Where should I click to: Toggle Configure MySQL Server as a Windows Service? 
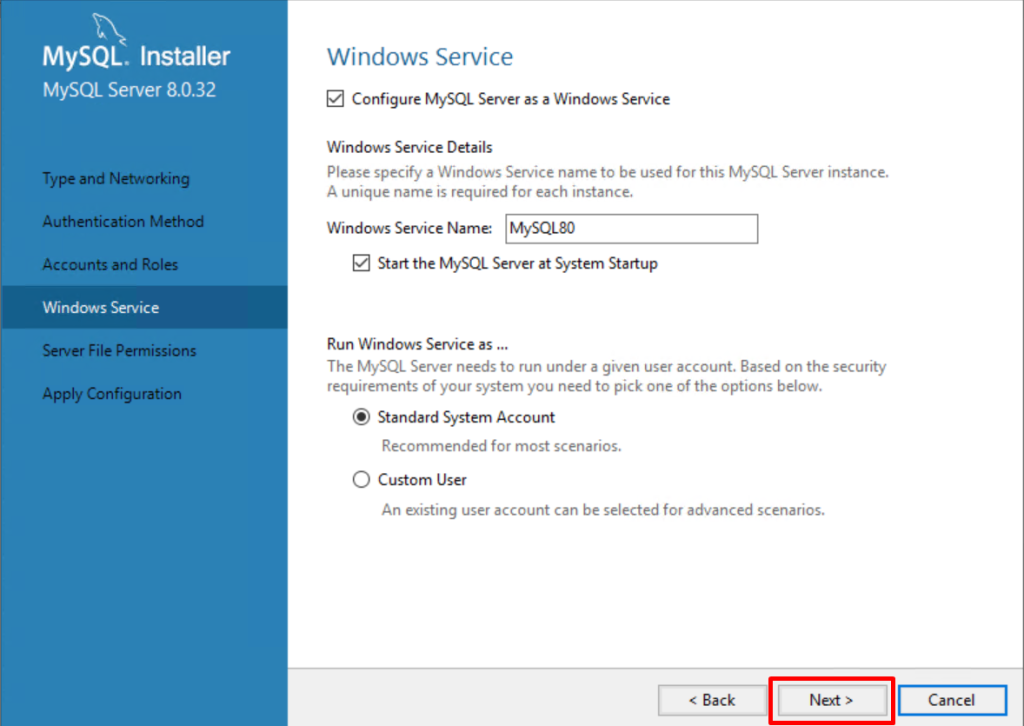click(x=335, y=99)
